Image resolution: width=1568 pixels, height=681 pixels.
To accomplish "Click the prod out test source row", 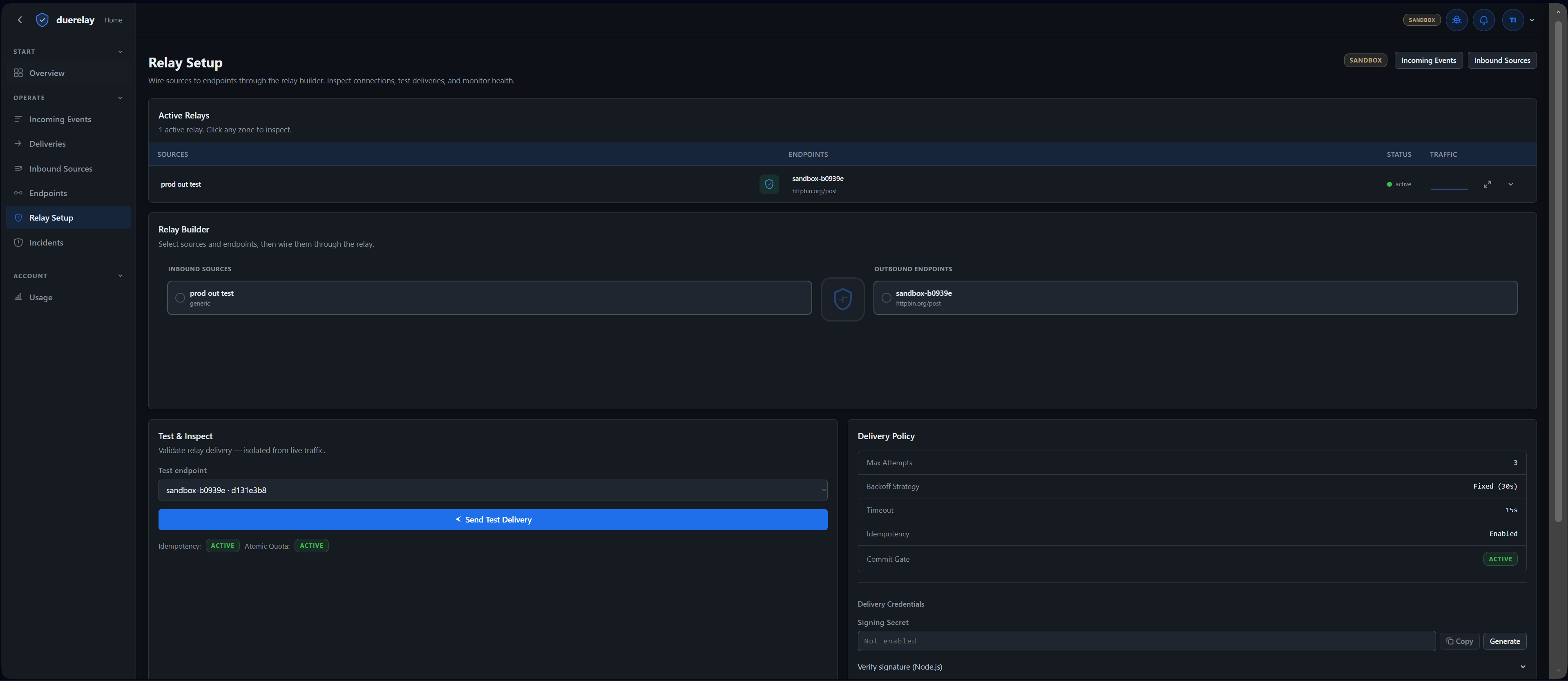I will pyautogui.click(x=489, y=297).
